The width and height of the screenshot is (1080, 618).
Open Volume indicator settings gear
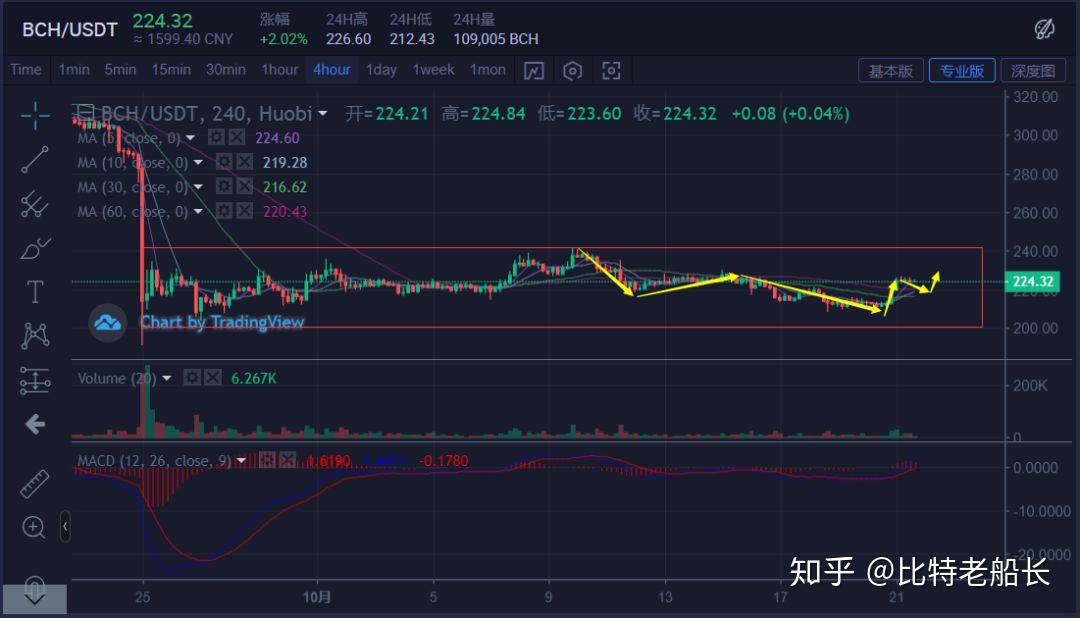(x=192, y=378)
